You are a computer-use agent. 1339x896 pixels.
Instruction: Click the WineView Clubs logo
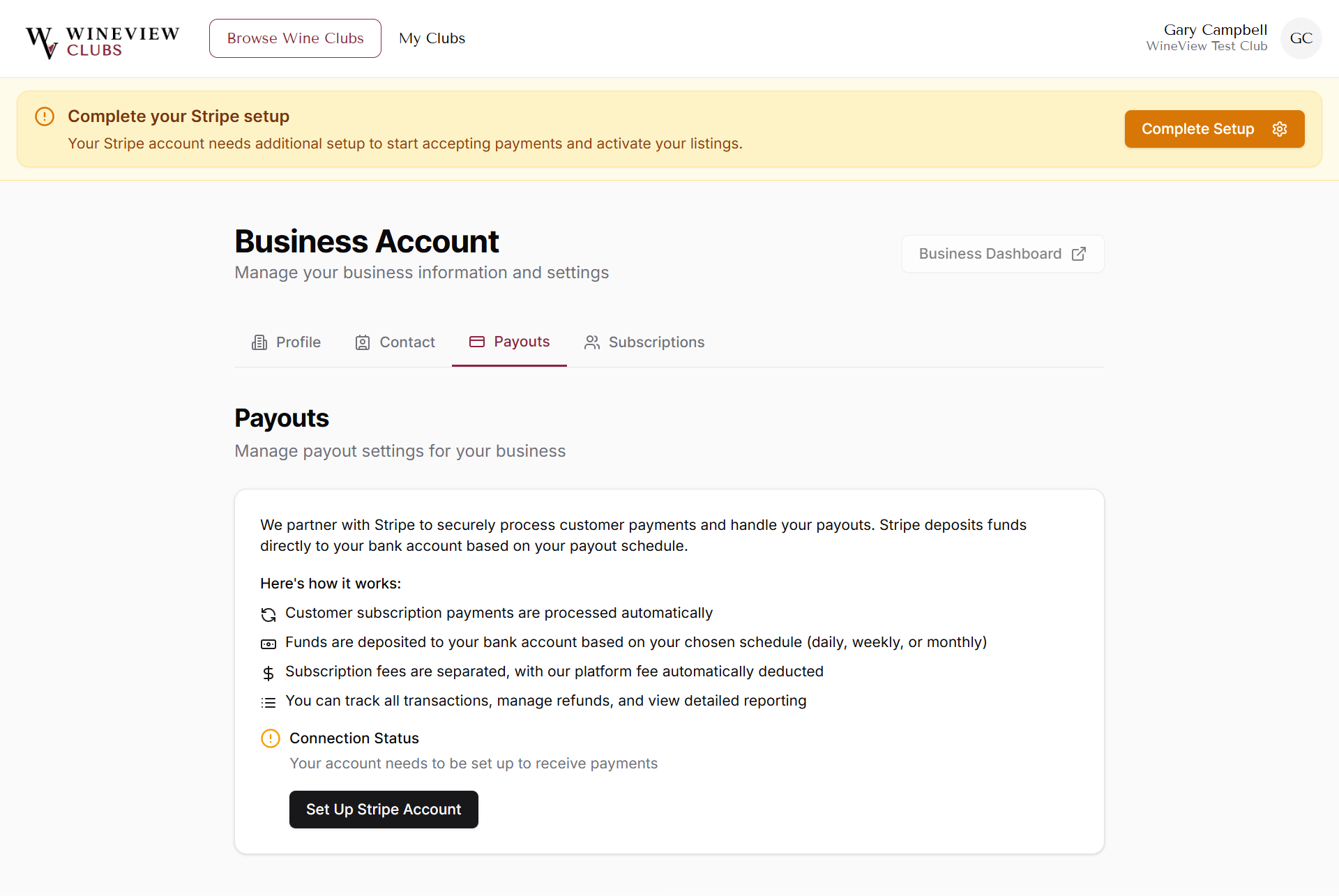pyautogui.click(x=103, y=42)
